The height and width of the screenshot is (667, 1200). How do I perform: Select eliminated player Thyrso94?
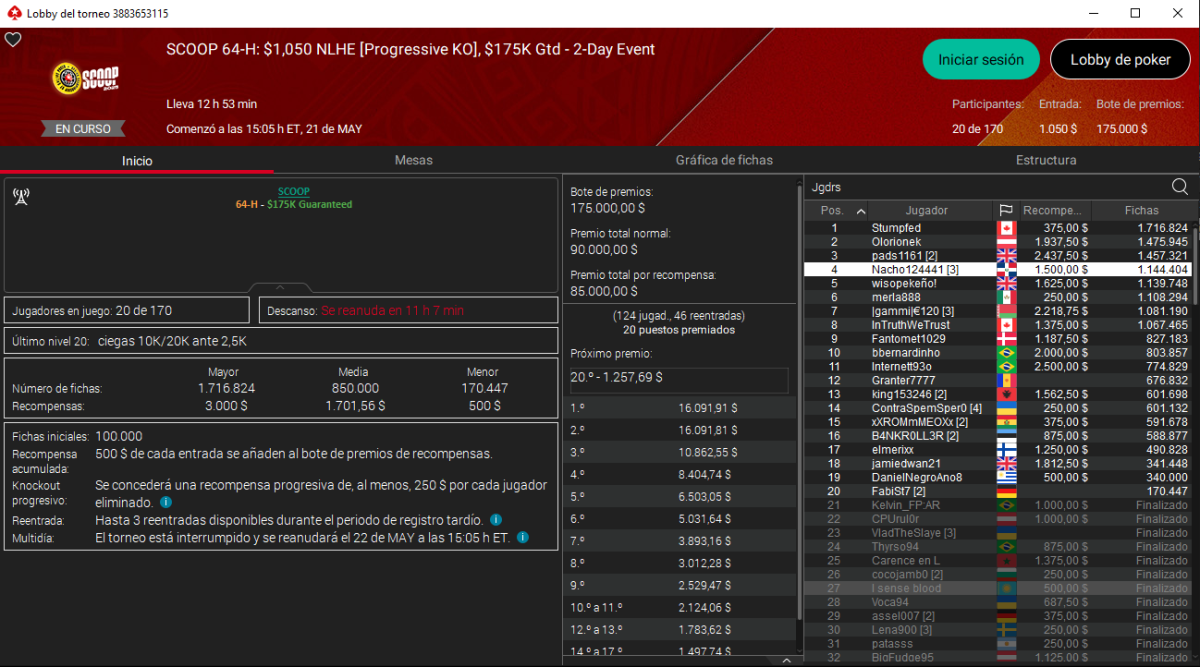[998, 547]
